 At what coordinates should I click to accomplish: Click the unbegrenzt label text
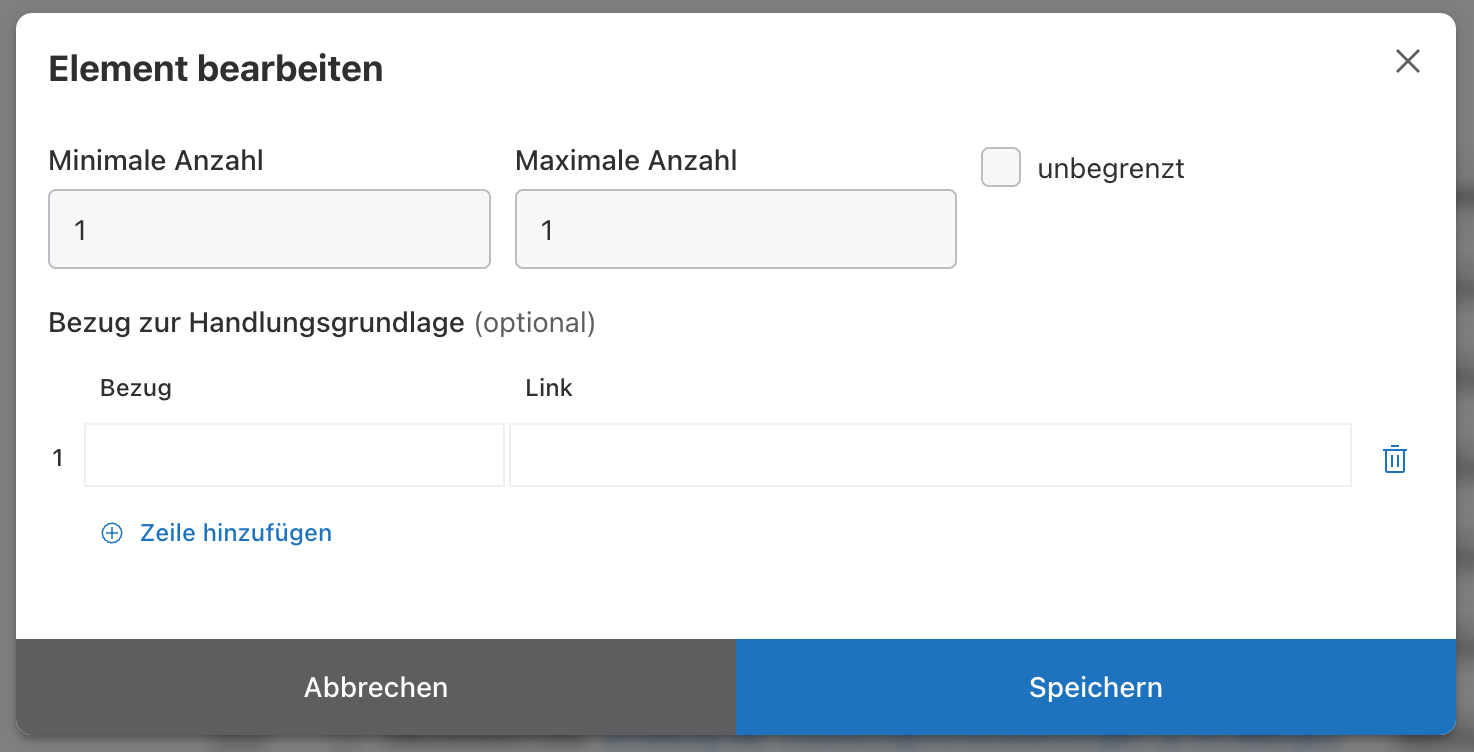pyautogui.click(x=1110, y=169)
